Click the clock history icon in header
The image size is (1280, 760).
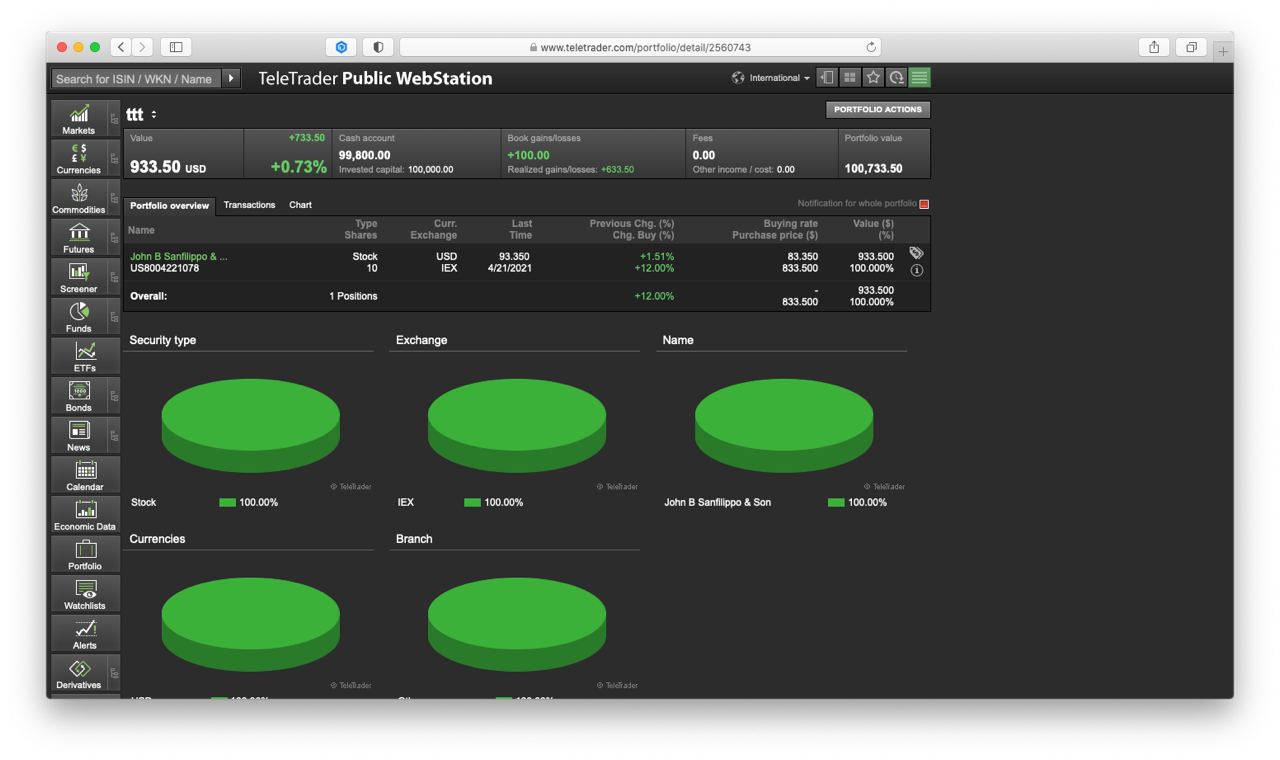[x=896, y=77]
